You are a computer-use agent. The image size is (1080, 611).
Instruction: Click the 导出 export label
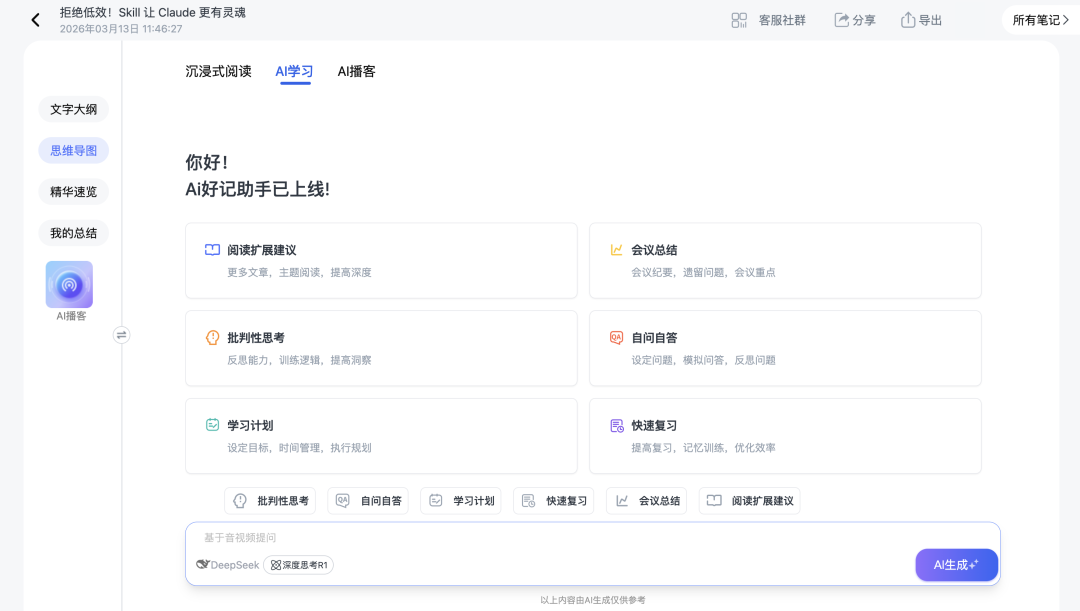931,20
